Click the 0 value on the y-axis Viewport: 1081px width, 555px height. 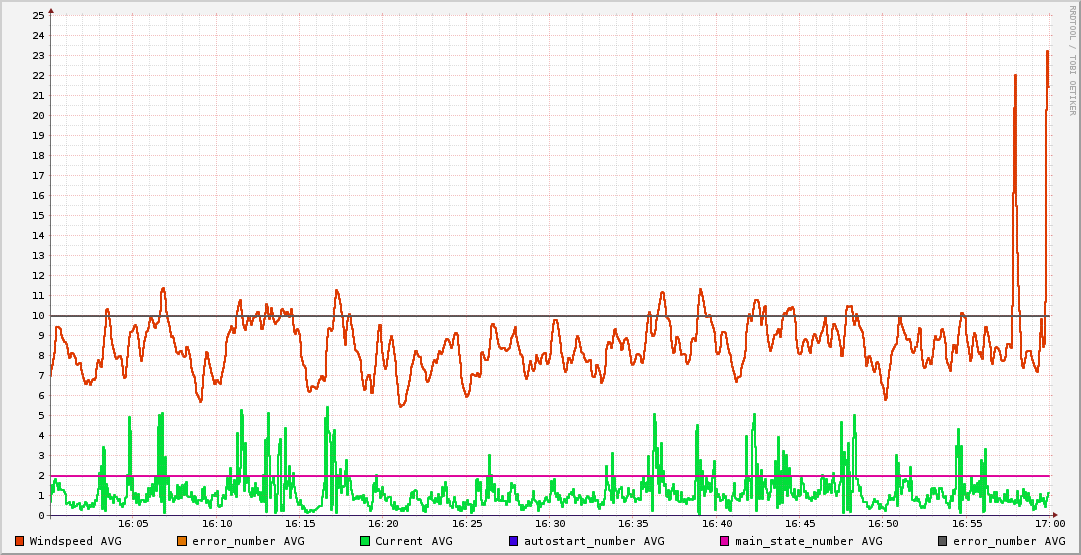pos(41,516)
